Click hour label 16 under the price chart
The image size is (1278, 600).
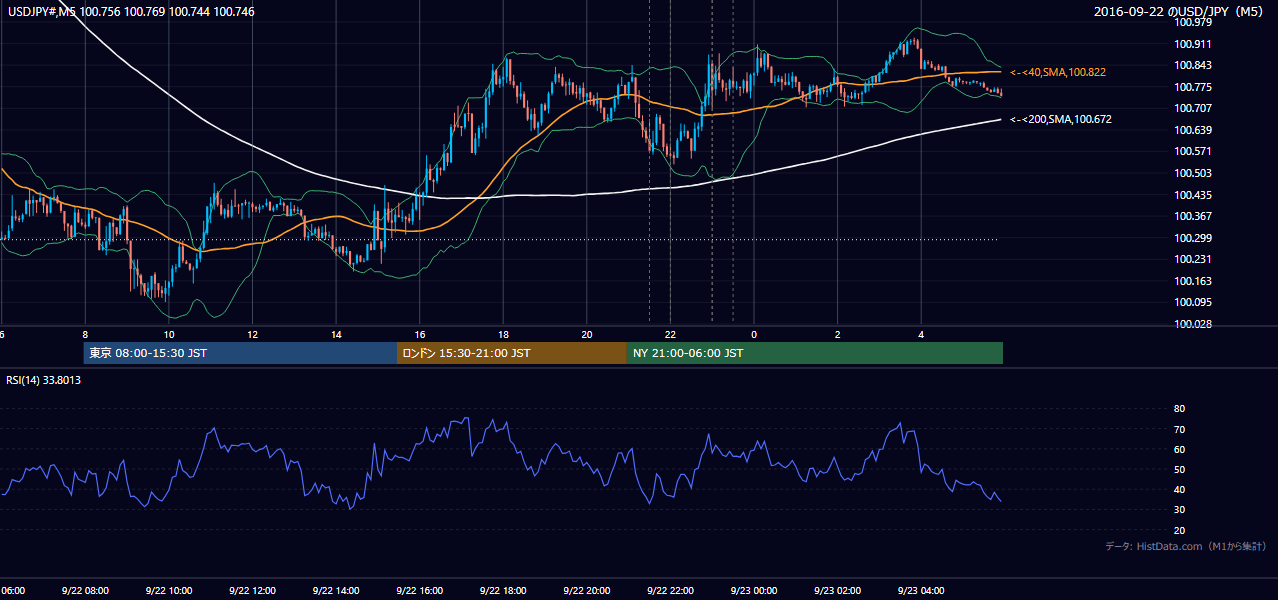(x=420, y=335)
